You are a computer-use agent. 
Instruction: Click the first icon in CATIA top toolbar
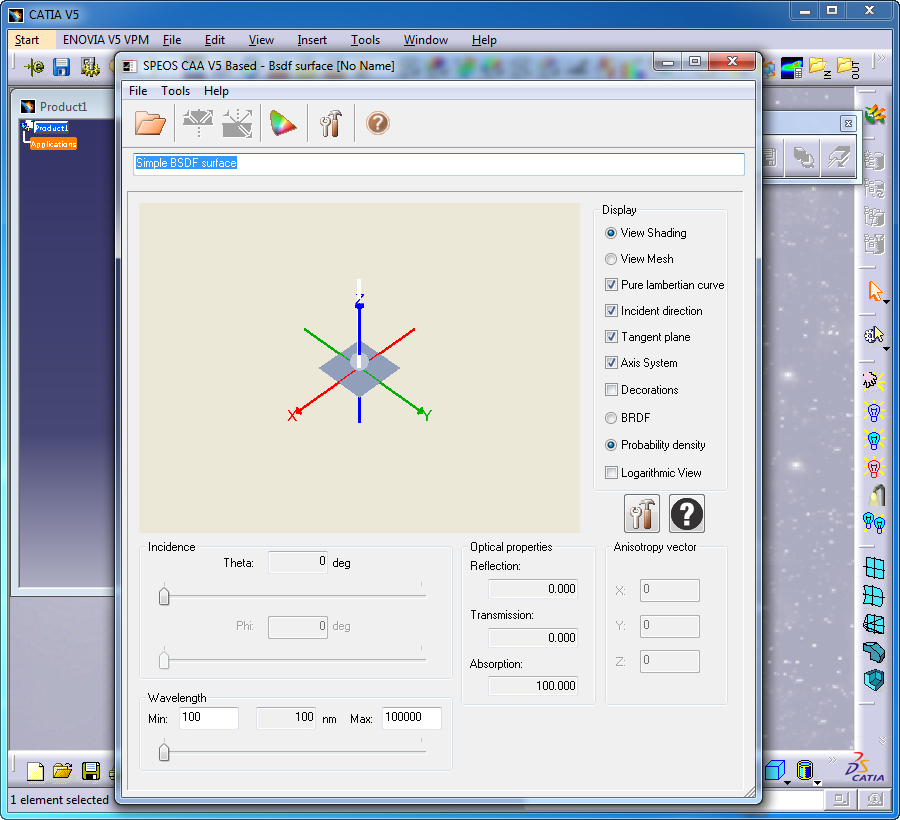coord(34,67)
